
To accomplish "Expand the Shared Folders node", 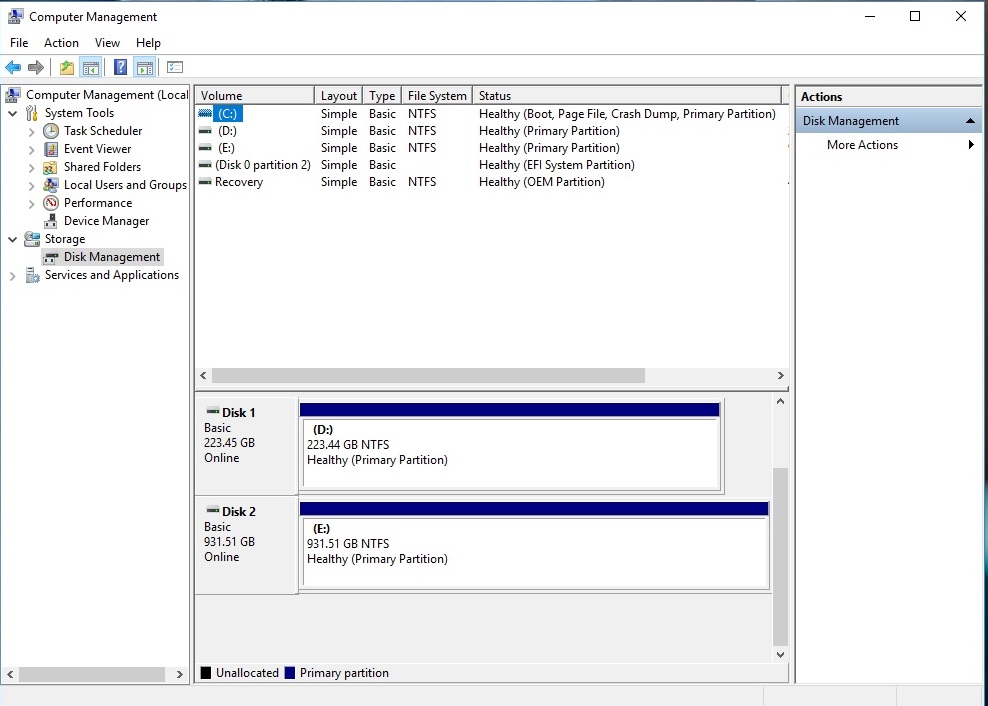I will click(x=32, y=168).
